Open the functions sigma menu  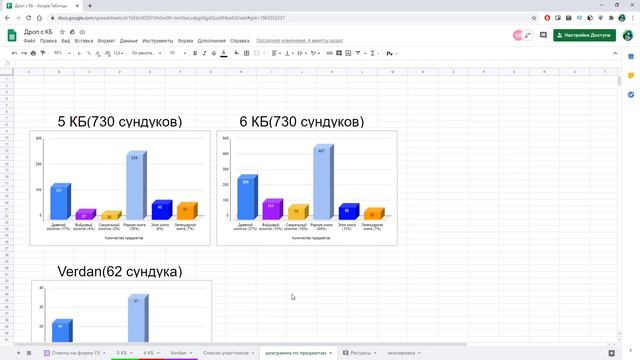373,53
